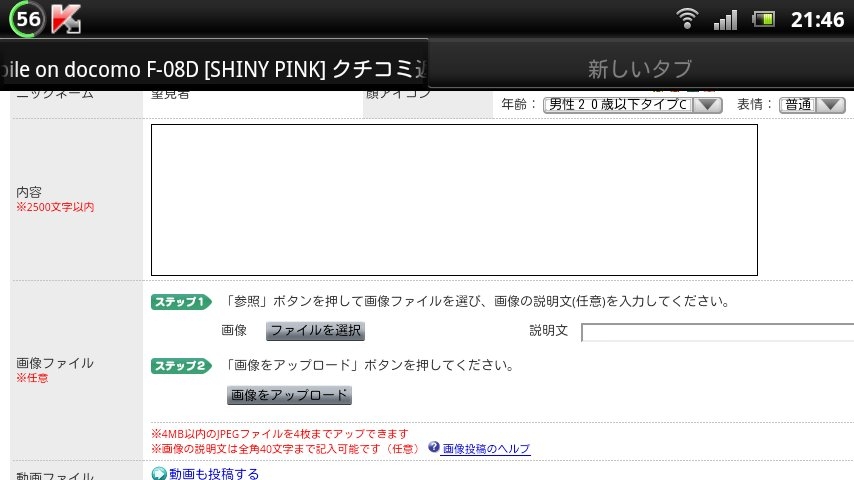Tap the Kaspersky notification icon

[66, 19]
